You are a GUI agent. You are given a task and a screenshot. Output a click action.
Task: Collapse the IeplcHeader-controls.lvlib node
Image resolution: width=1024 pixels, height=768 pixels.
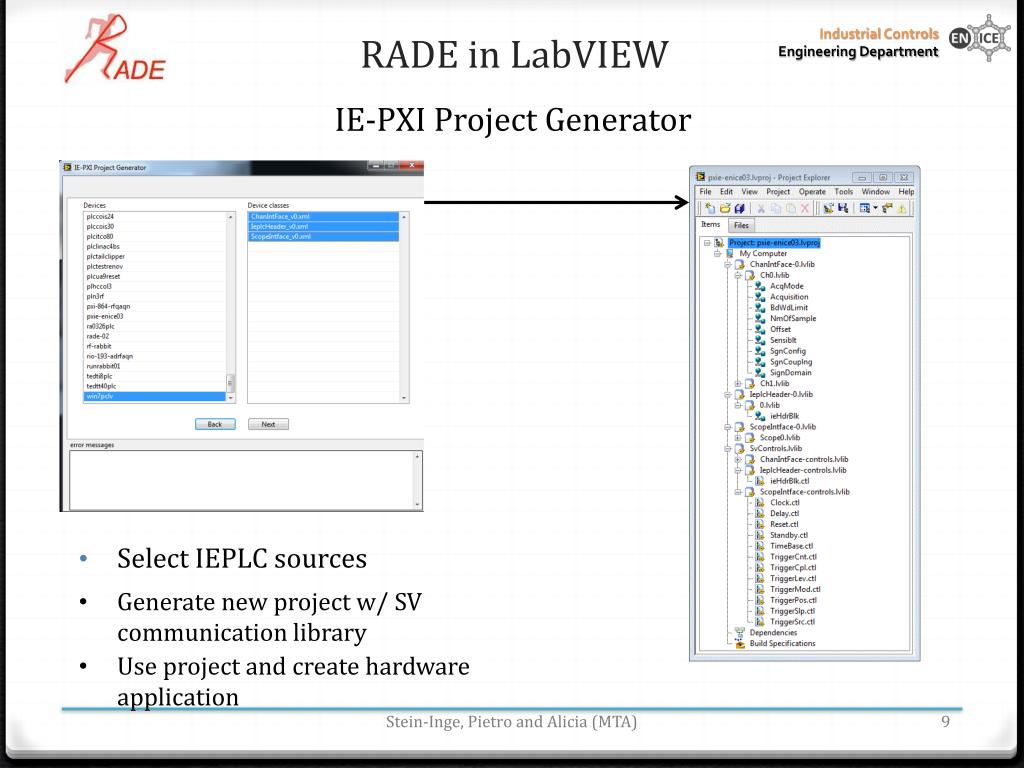(737, 470)
